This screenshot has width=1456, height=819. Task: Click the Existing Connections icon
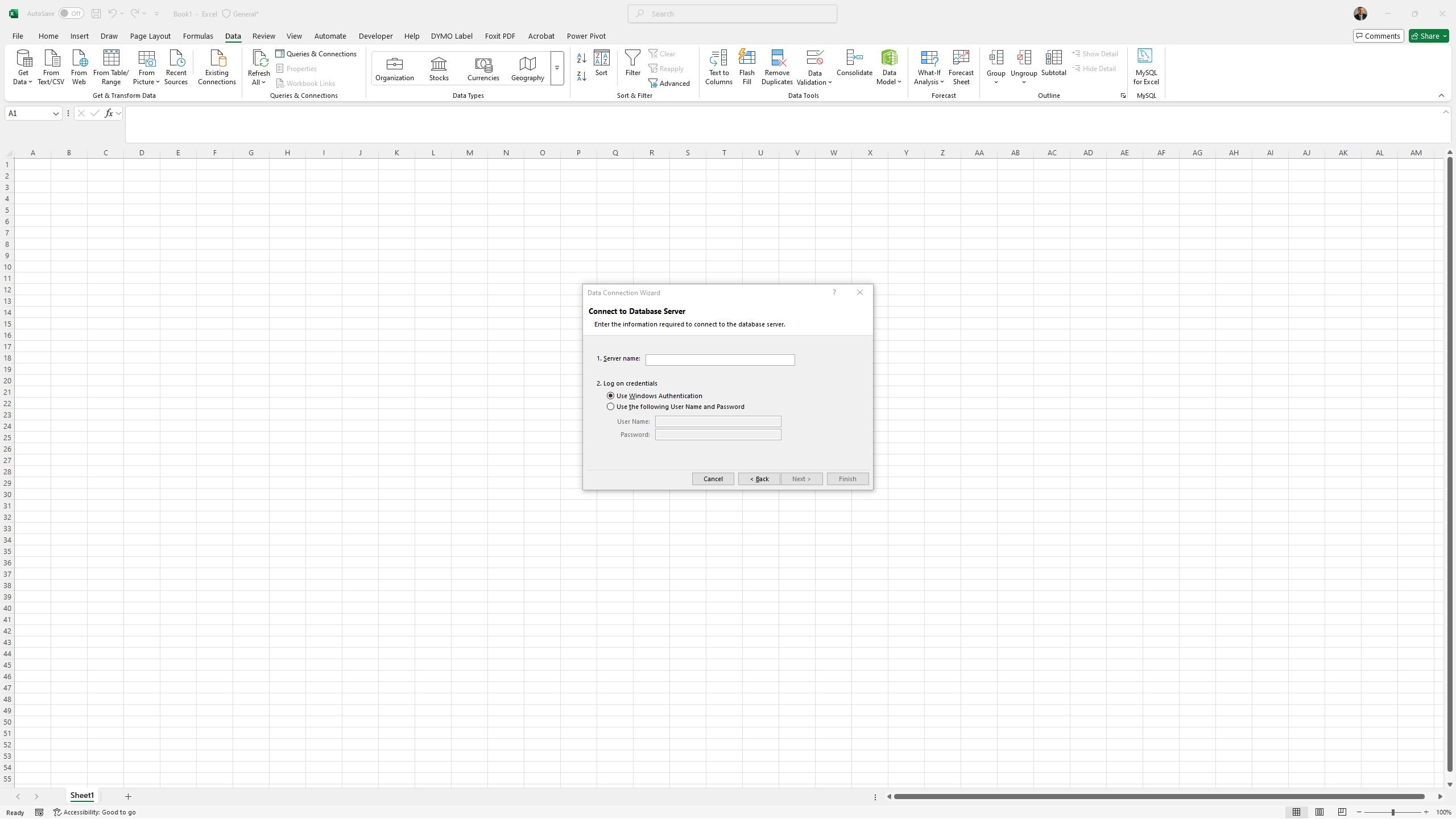click(x=217, y=67)
